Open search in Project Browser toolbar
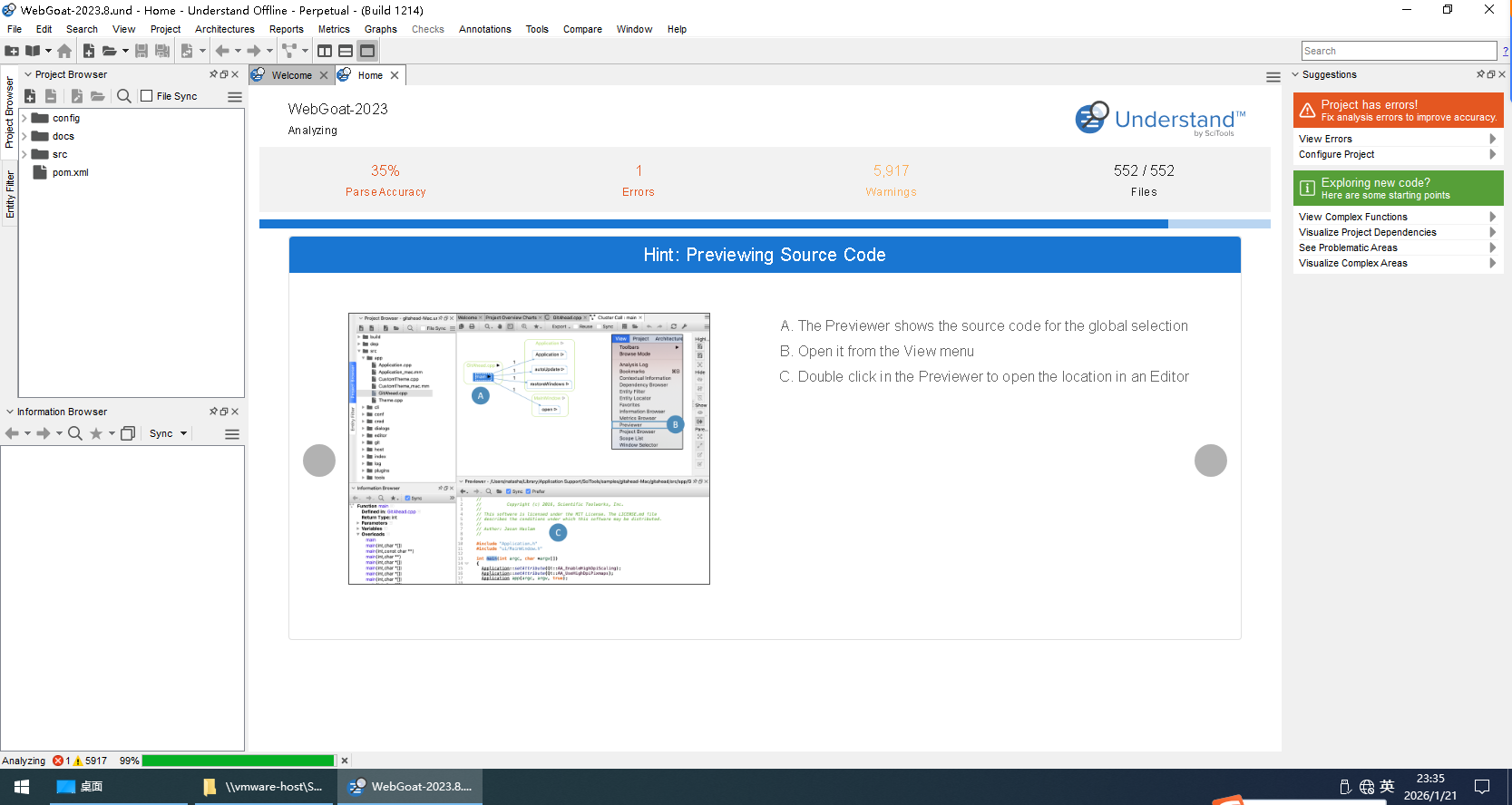 tap(124, 96)
